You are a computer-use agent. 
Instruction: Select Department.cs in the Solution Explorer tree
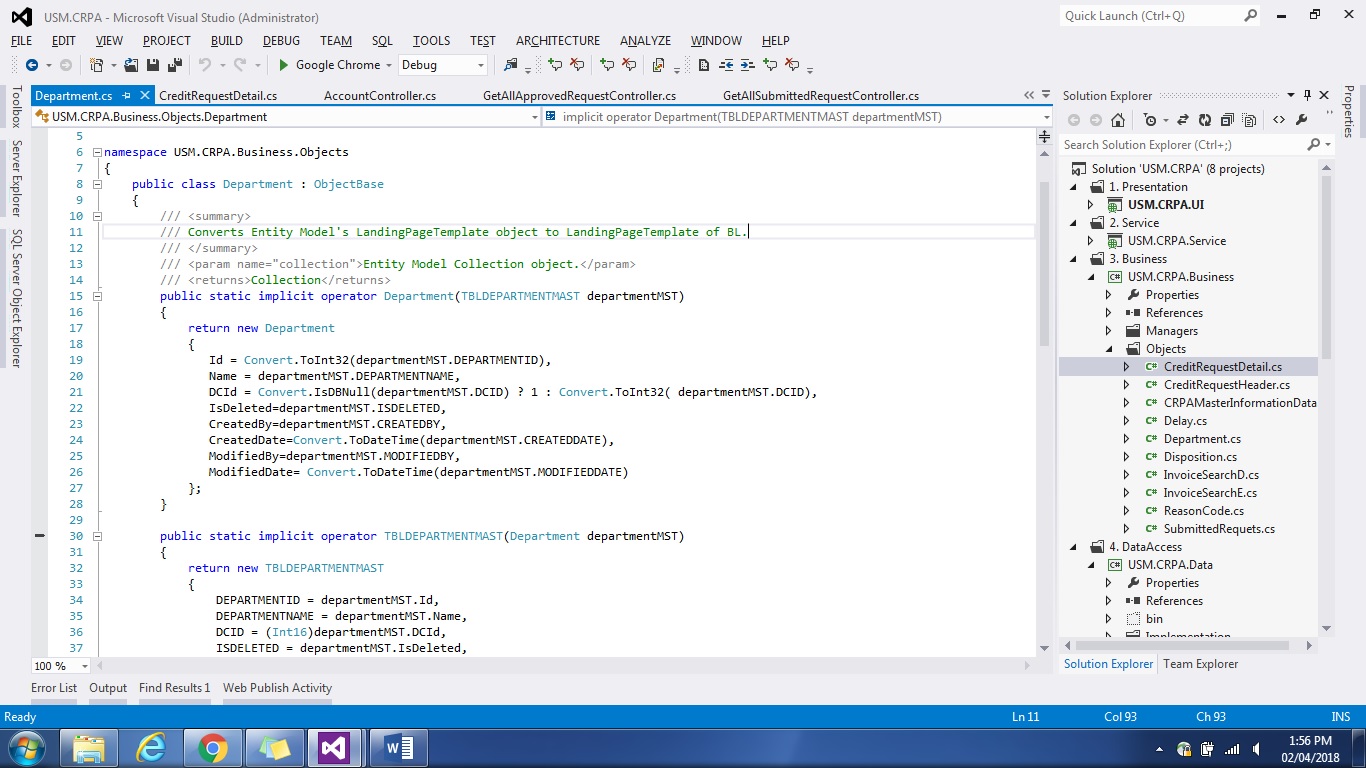[1201, 439]
